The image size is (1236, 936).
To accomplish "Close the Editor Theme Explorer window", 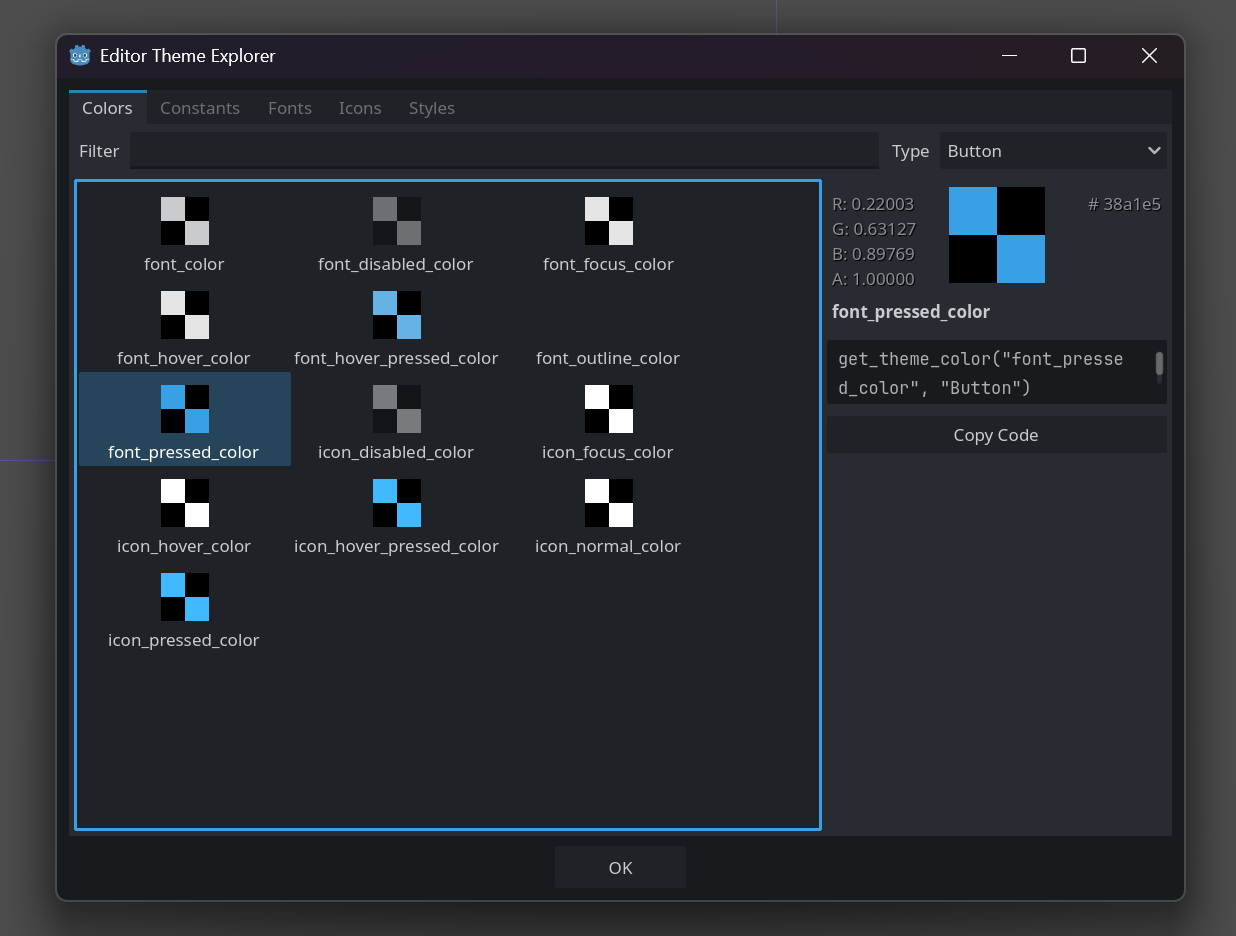I will (x=1149, y=56).
